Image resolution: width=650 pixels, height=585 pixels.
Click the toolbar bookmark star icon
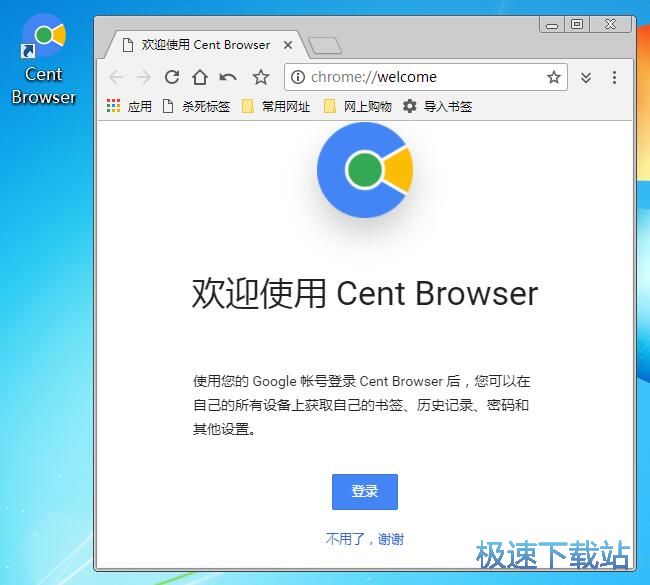tap(261, 77)
